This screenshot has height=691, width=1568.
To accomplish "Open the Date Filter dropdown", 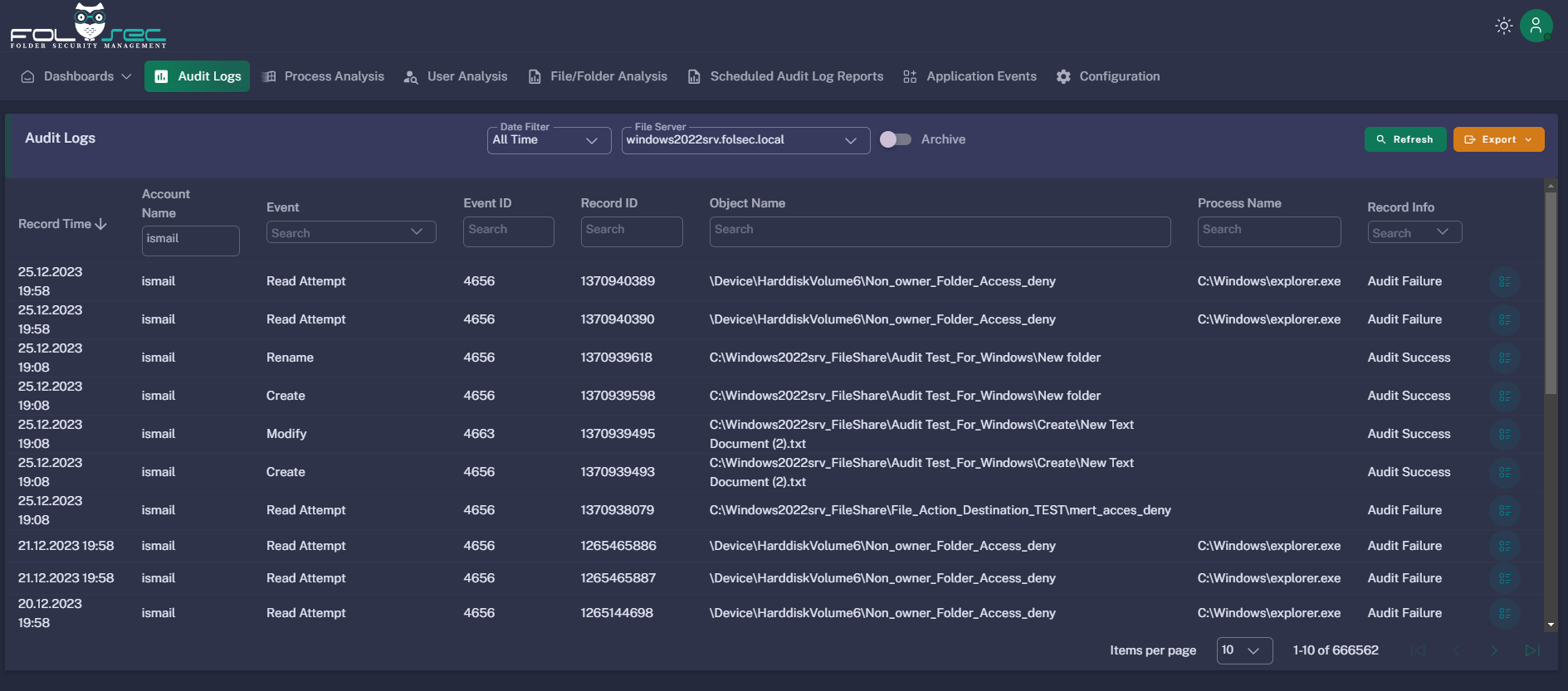I will point(549,140).
